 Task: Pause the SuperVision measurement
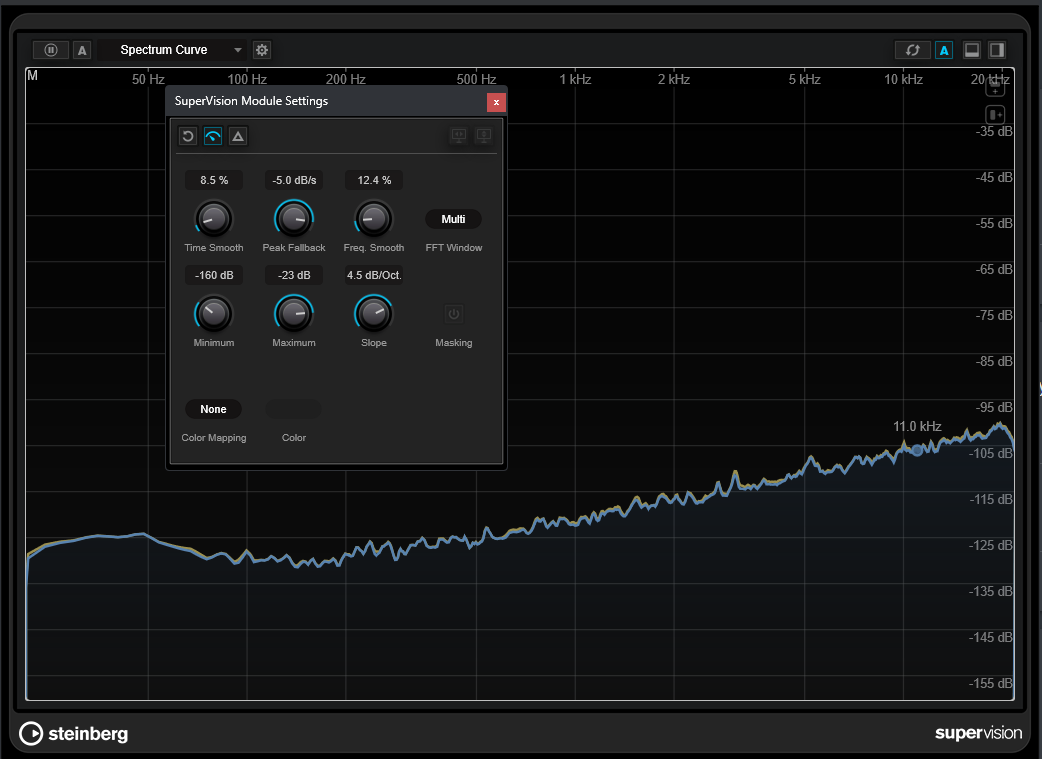(x=51, y=50)
